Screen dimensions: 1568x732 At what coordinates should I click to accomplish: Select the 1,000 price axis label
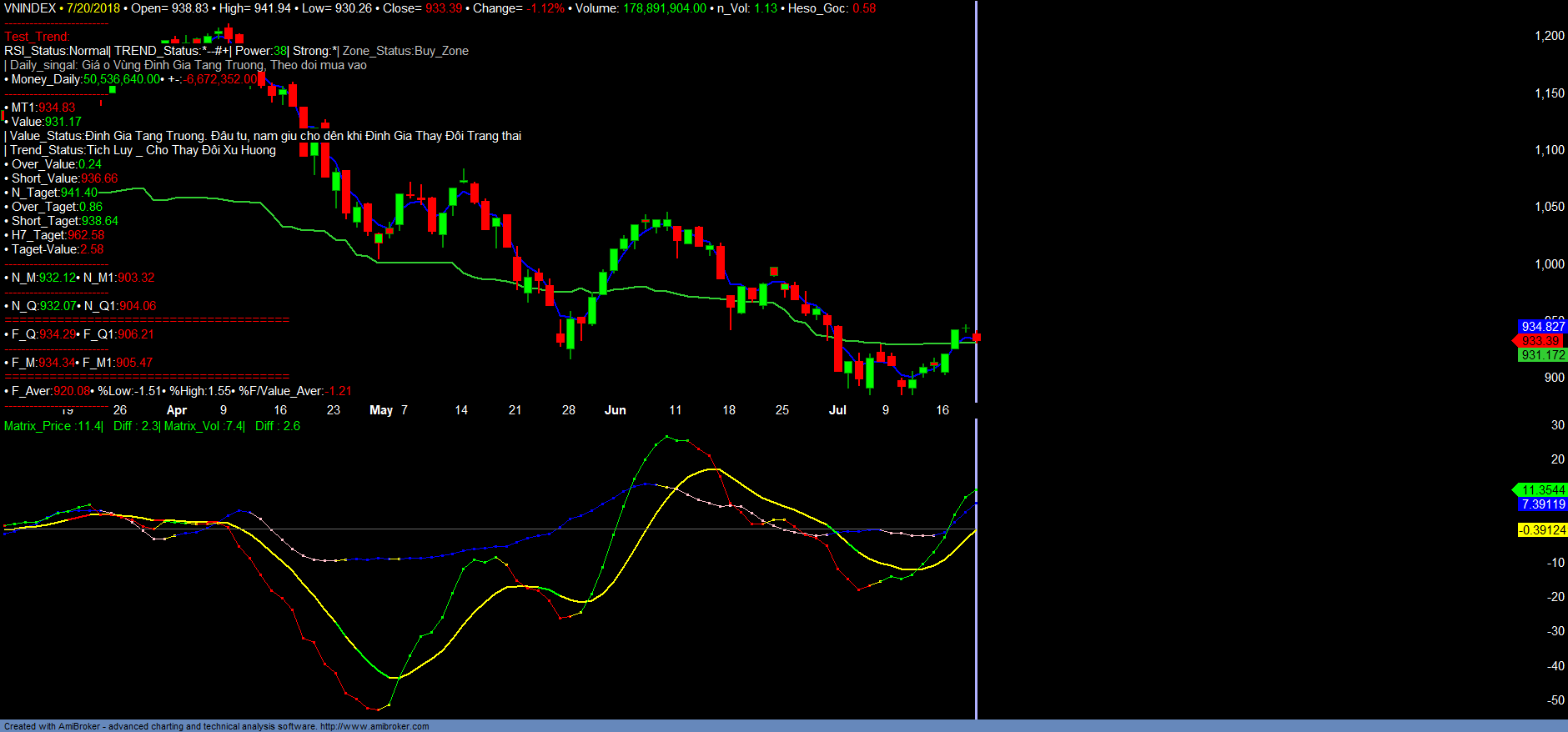click(1549, 264)
